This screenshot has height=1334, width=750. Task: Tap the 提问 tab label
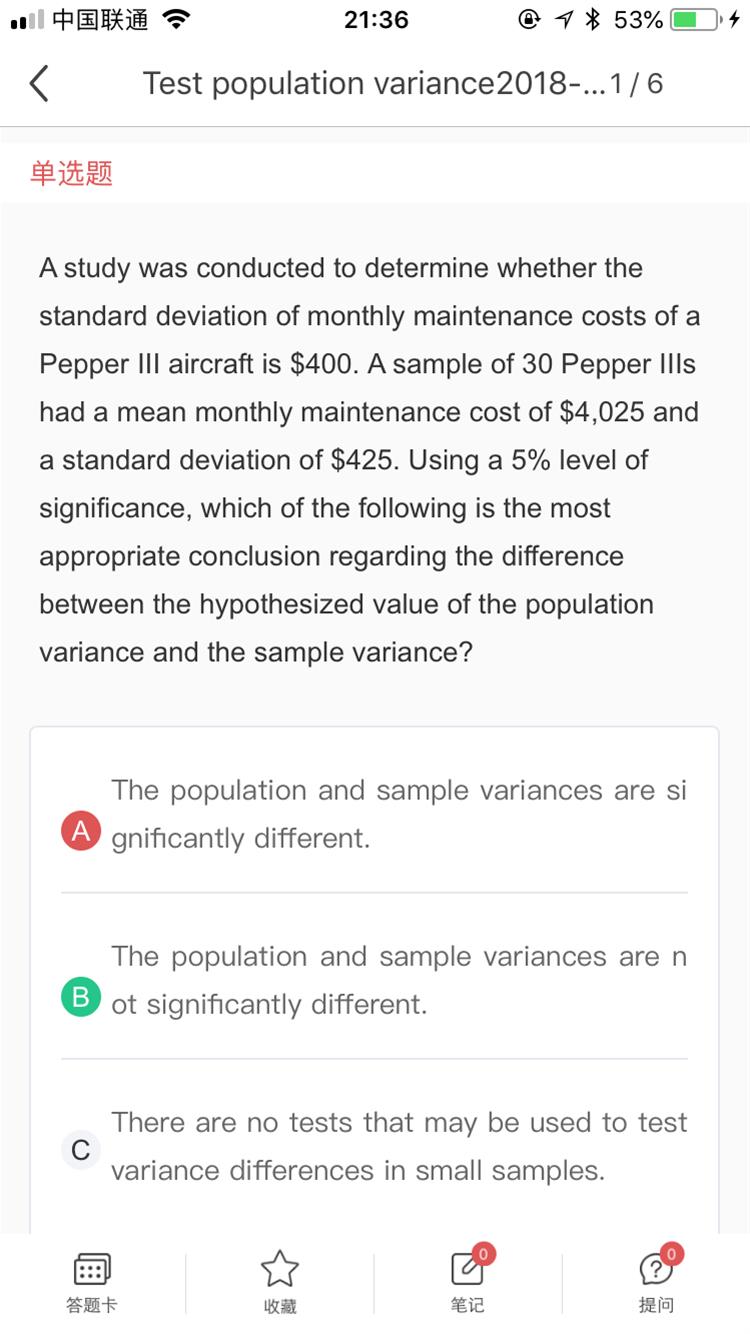pos(655,1305)
